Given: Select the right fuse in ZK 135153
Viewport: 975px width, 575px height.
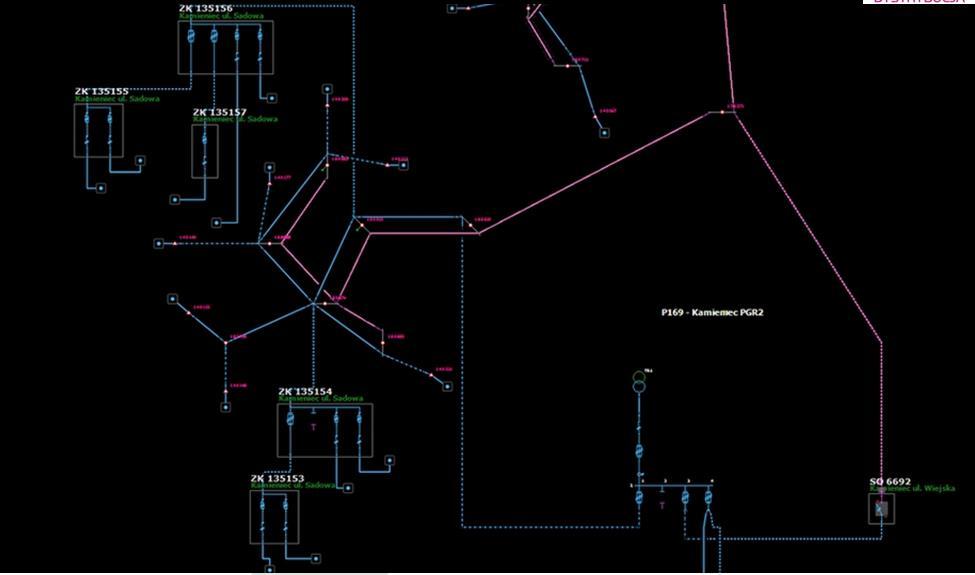Looking at the screenshot, I should (x=285, y=504).
